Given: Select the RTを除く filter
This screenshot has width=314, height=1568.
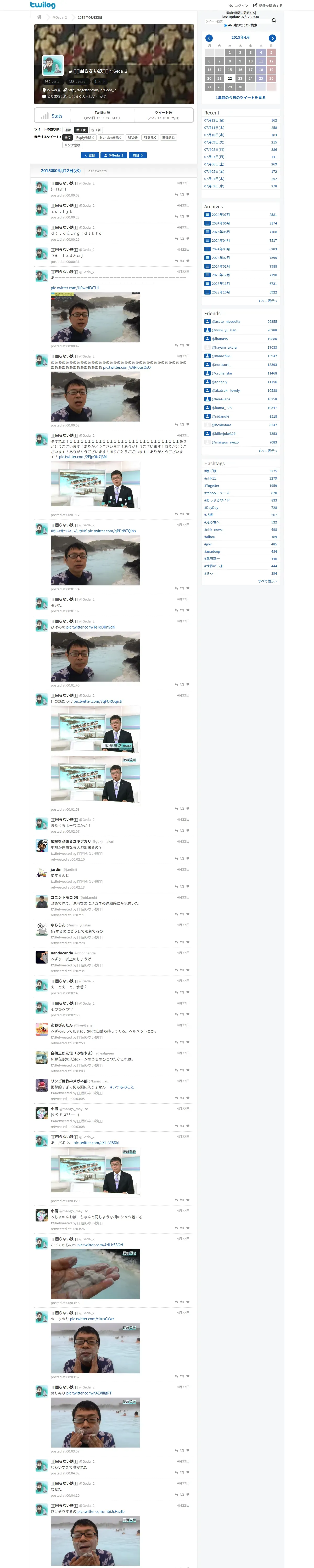Looking at the screenshot, I should pos(149,137).
